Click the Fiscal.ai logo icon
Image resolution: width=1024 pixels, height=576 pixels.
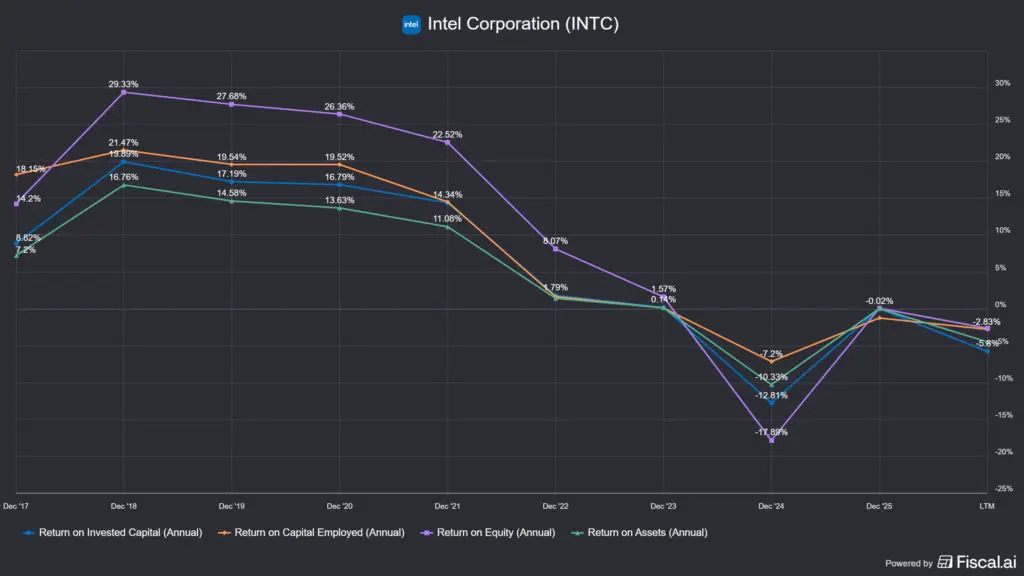tap(944, 562)
